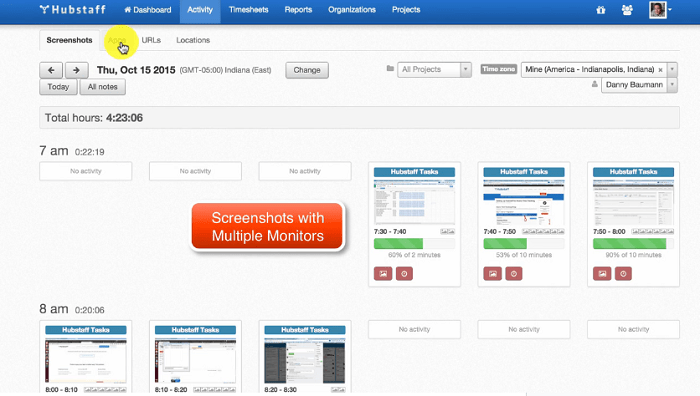Click the activity bar showing 90% of 10 minutes

[633, 243]
